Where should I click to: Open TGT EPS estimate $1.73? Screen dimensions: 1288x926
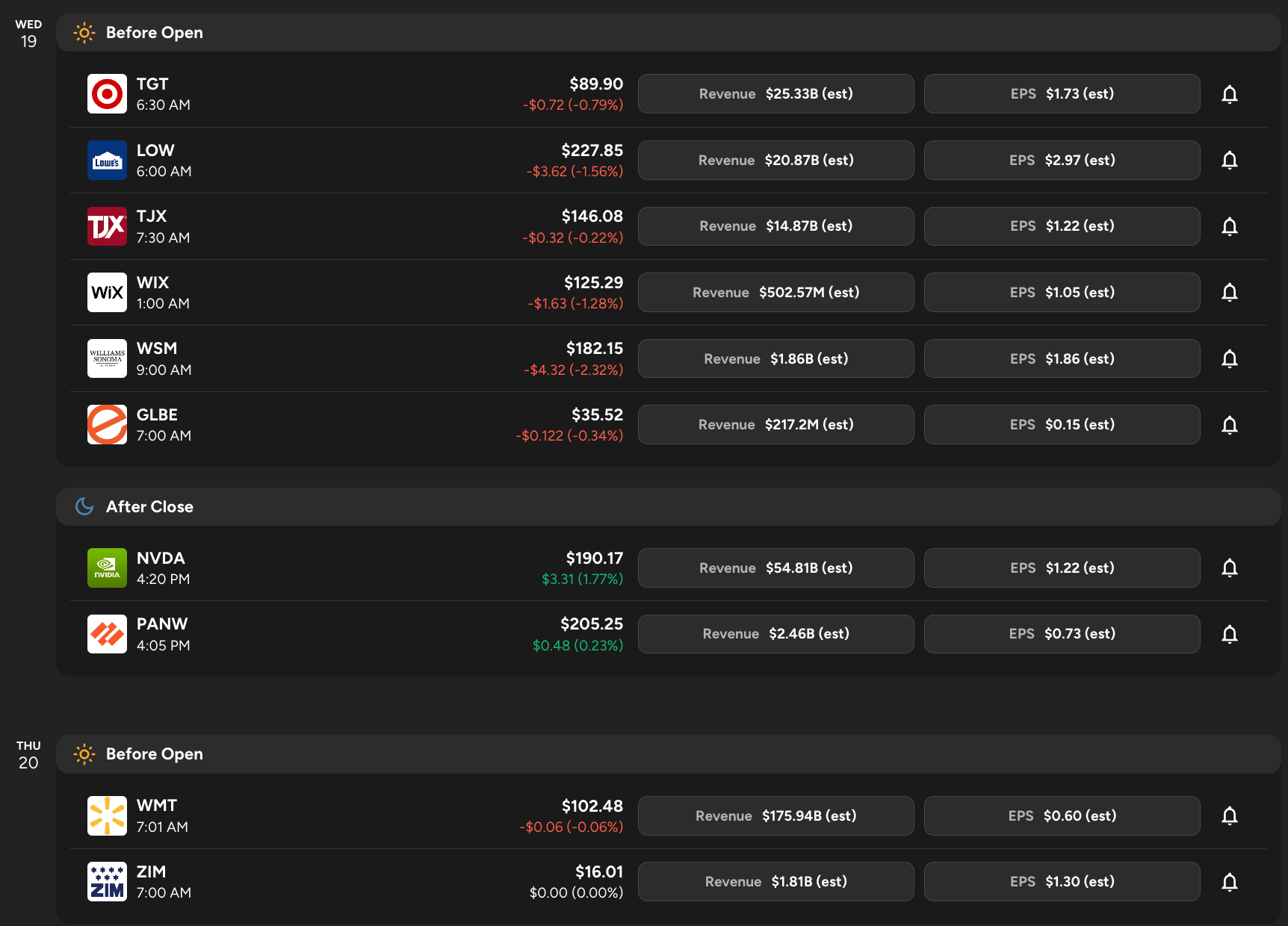point(1062,94)
